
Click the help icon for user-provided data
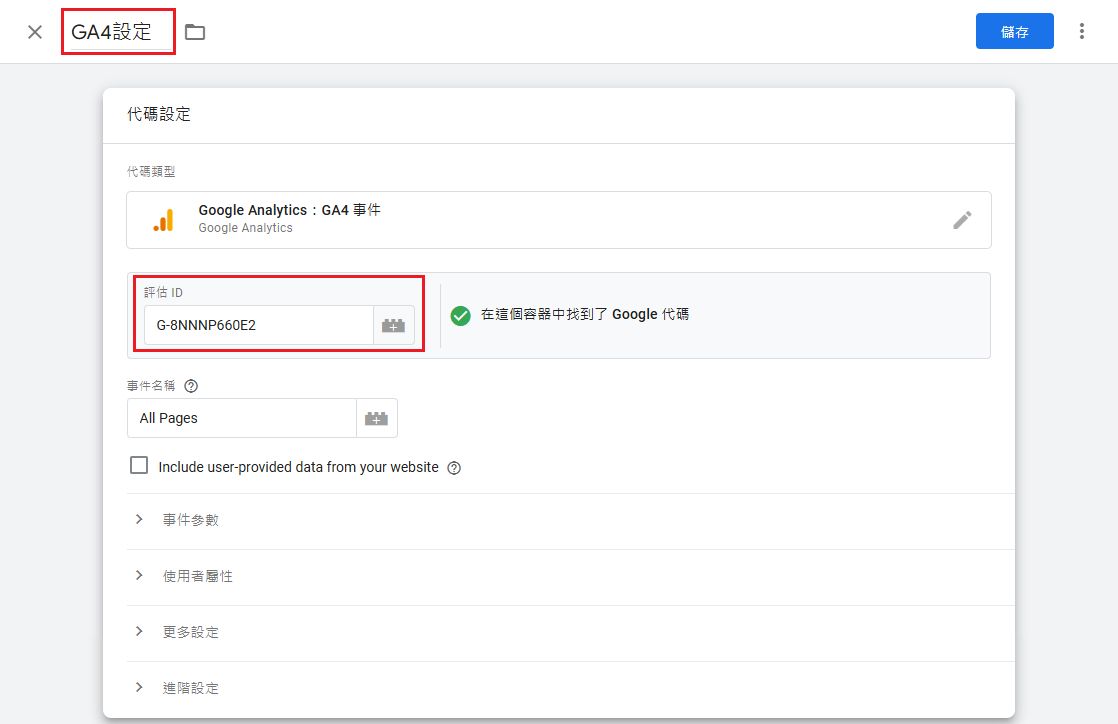(x=453, y=467)
